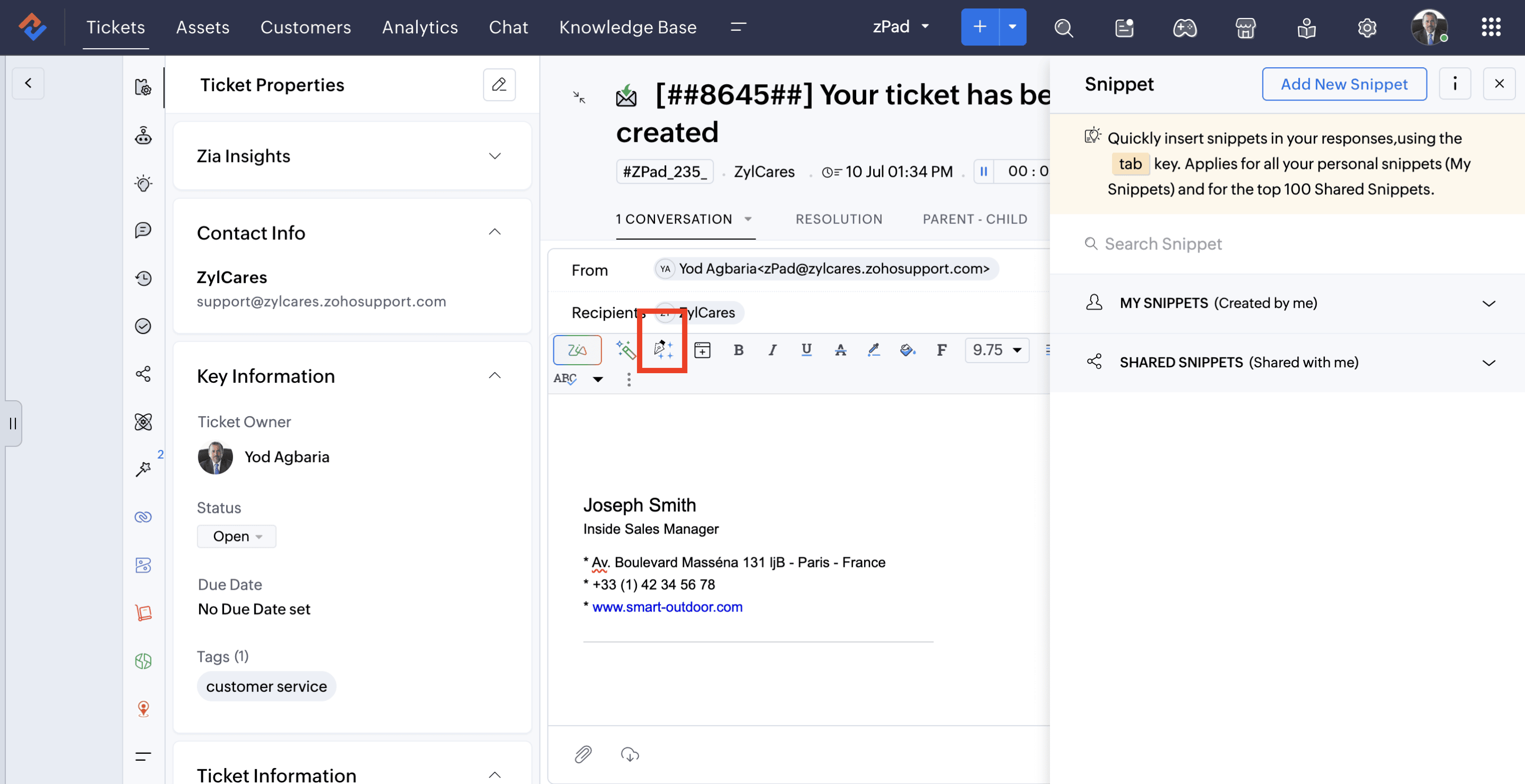This screenshot has height=784, width=1525.
Task: Toggle strikethrough formatting
Action: [x=840, y=350]
